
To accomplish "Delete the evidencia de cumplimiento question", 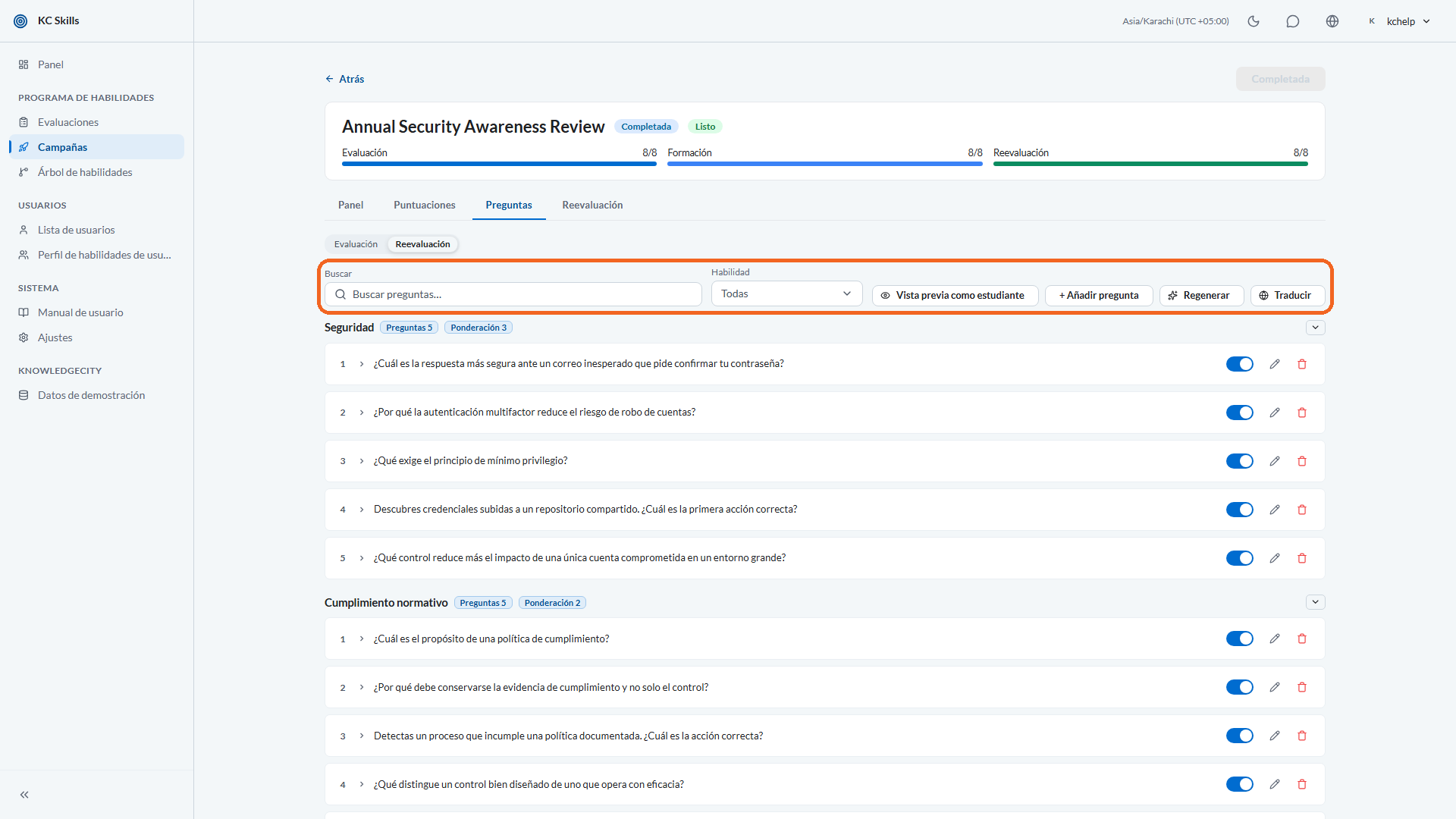I will pos(1302,687).
